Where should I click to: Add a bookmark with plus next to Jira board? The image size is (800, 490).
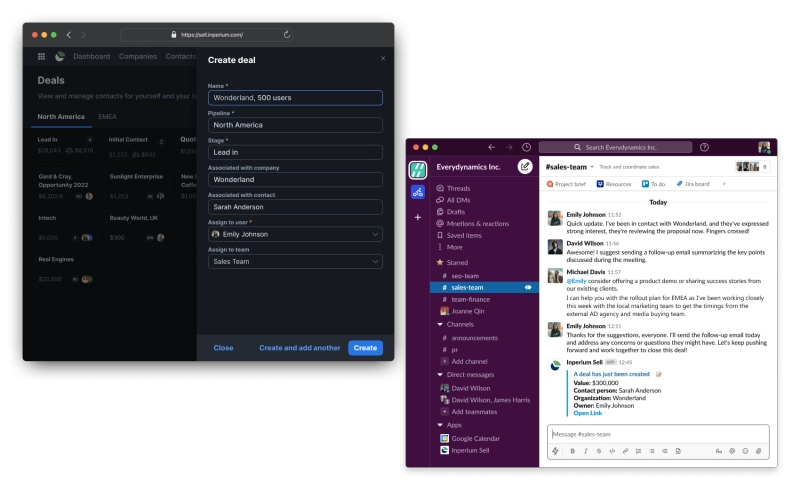coord(724,184)
